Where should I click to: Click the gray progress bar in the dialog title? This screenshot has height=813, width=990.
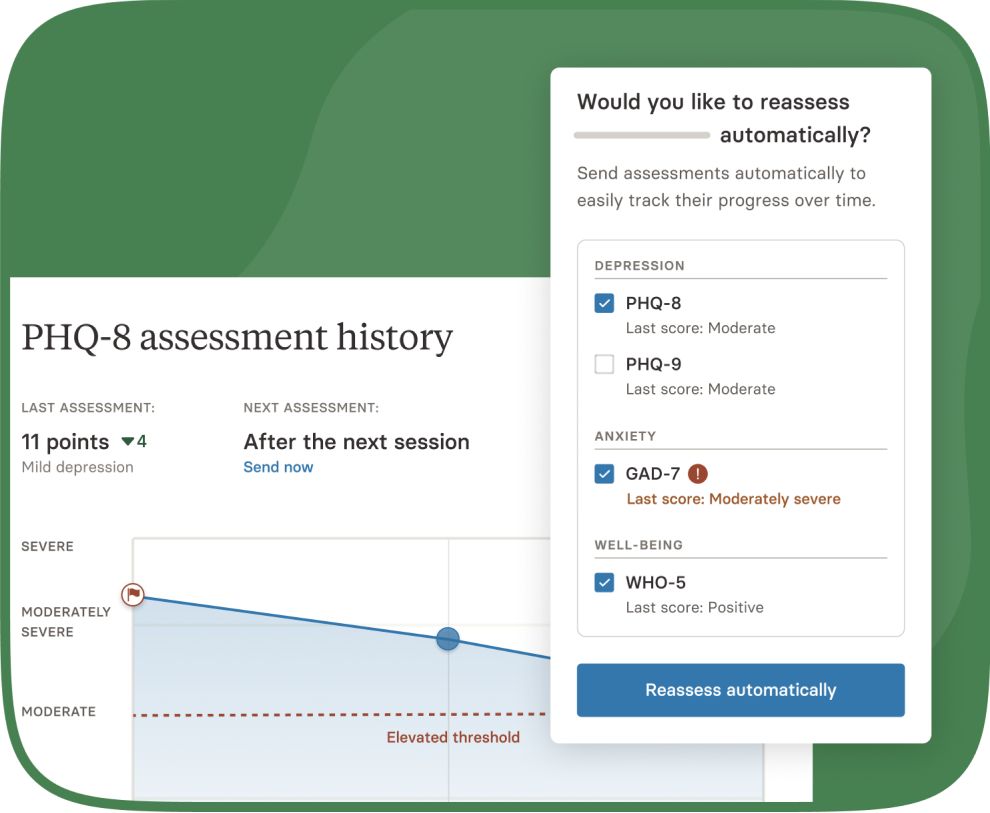tap(642, 133)
